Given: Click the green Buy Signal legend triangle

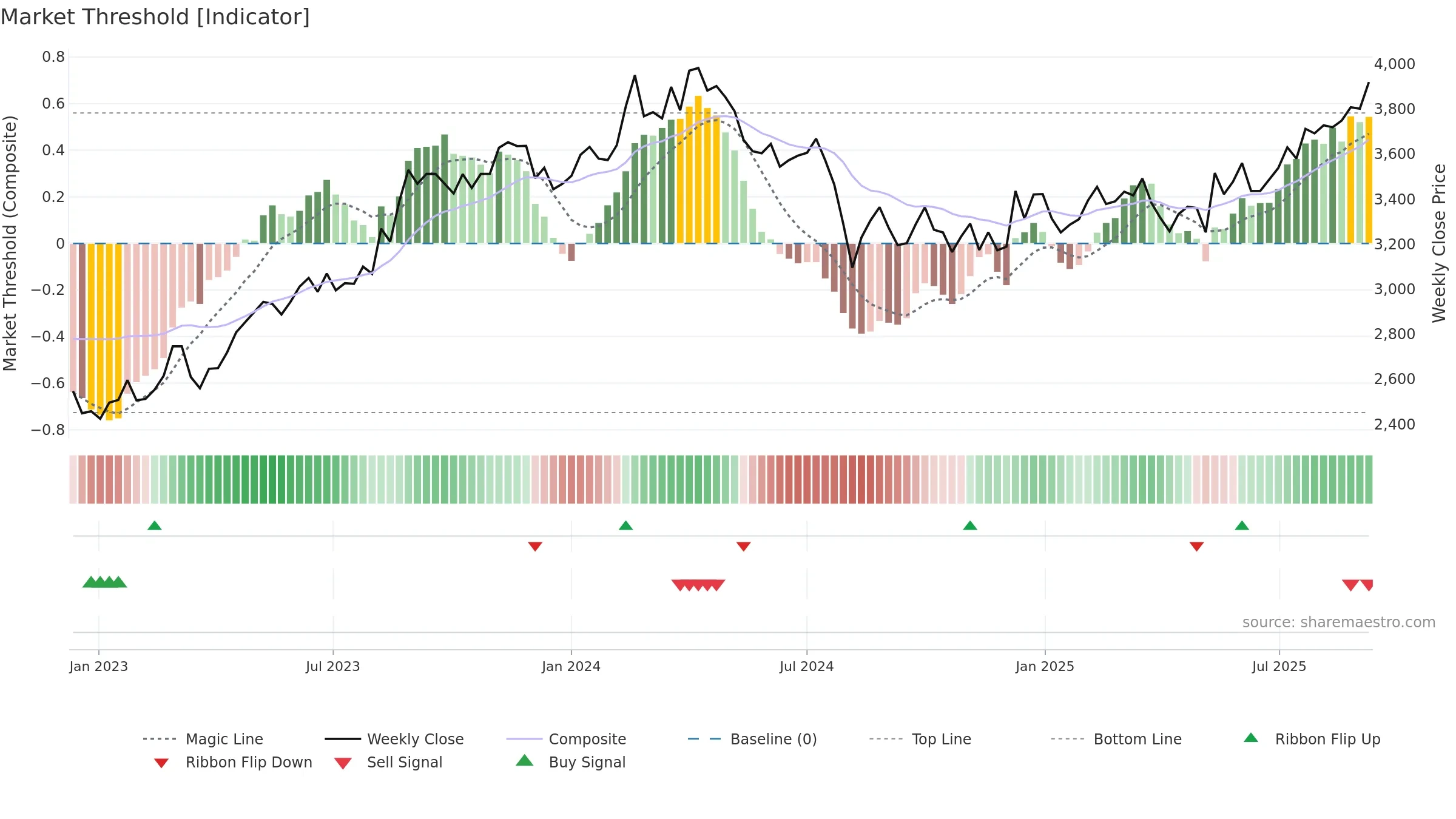Looking at the screenshot, I should 525,760.
